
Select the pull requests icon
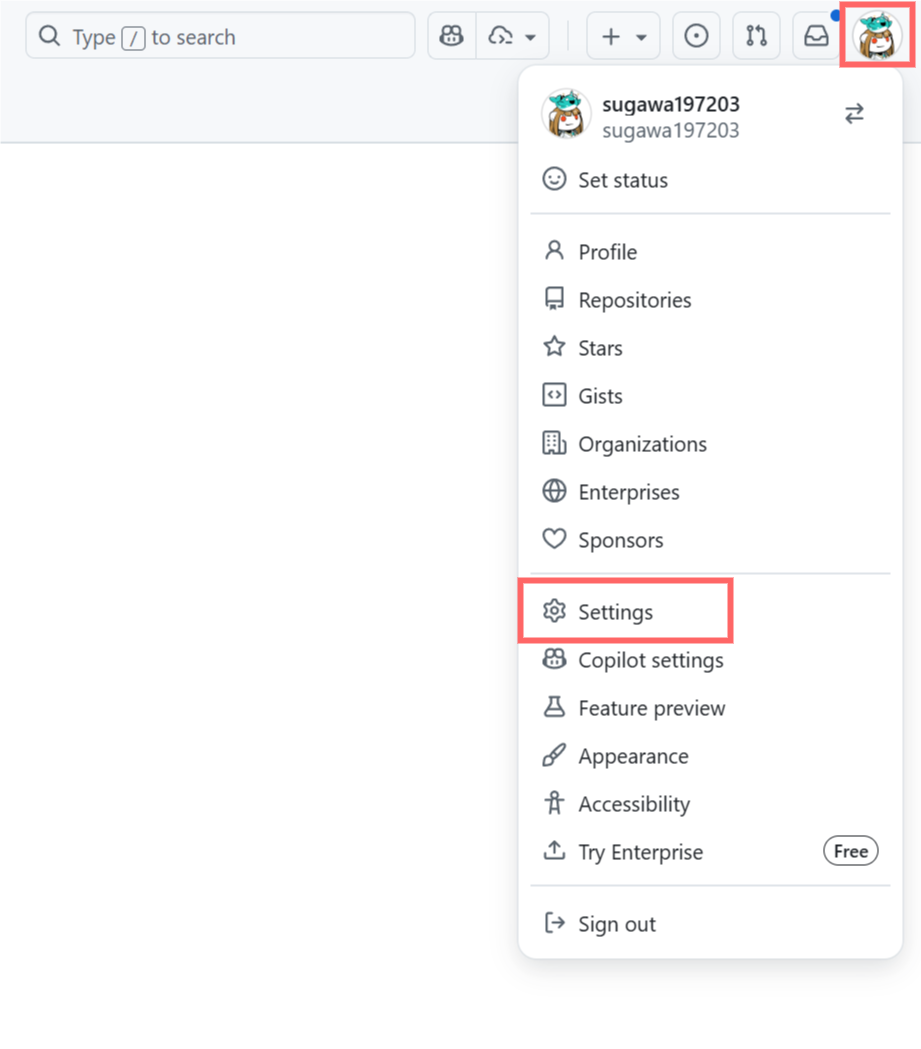point(756,35)
